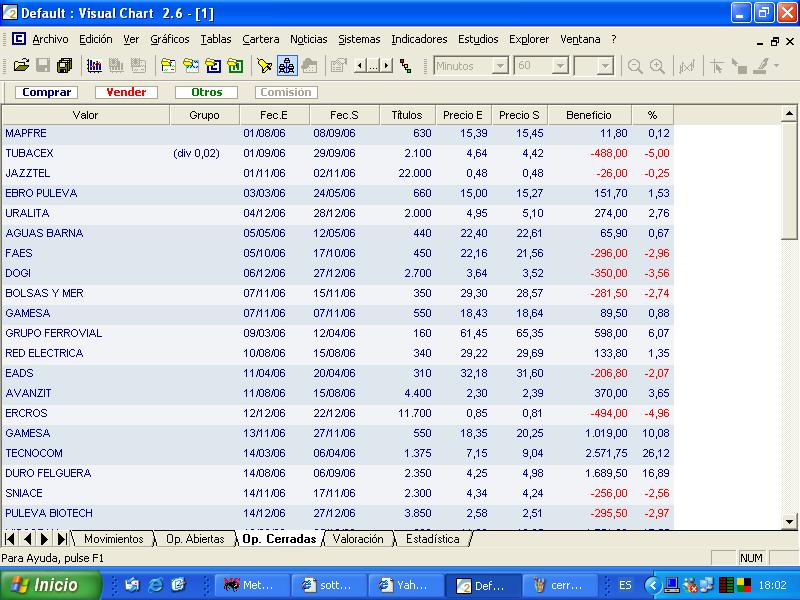Click the Visual Chart document icon in menu bar
The height and width of the screenshot is (600, 800).
[18, 39]
